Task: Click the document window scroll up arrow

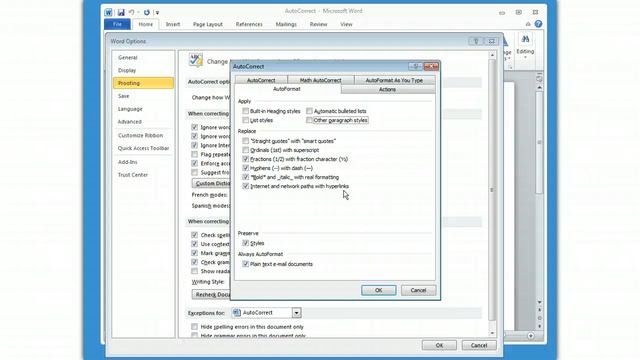Action: [x=540, y=88]
